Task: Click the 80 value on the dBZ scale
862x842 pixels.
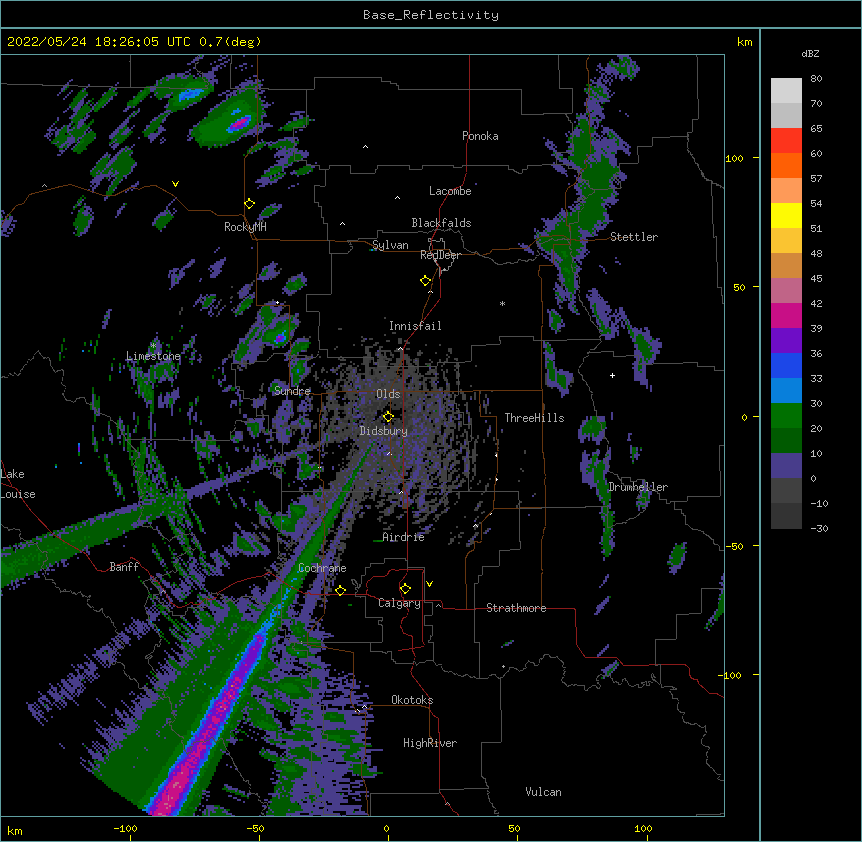Action: (x=816, y=79)
